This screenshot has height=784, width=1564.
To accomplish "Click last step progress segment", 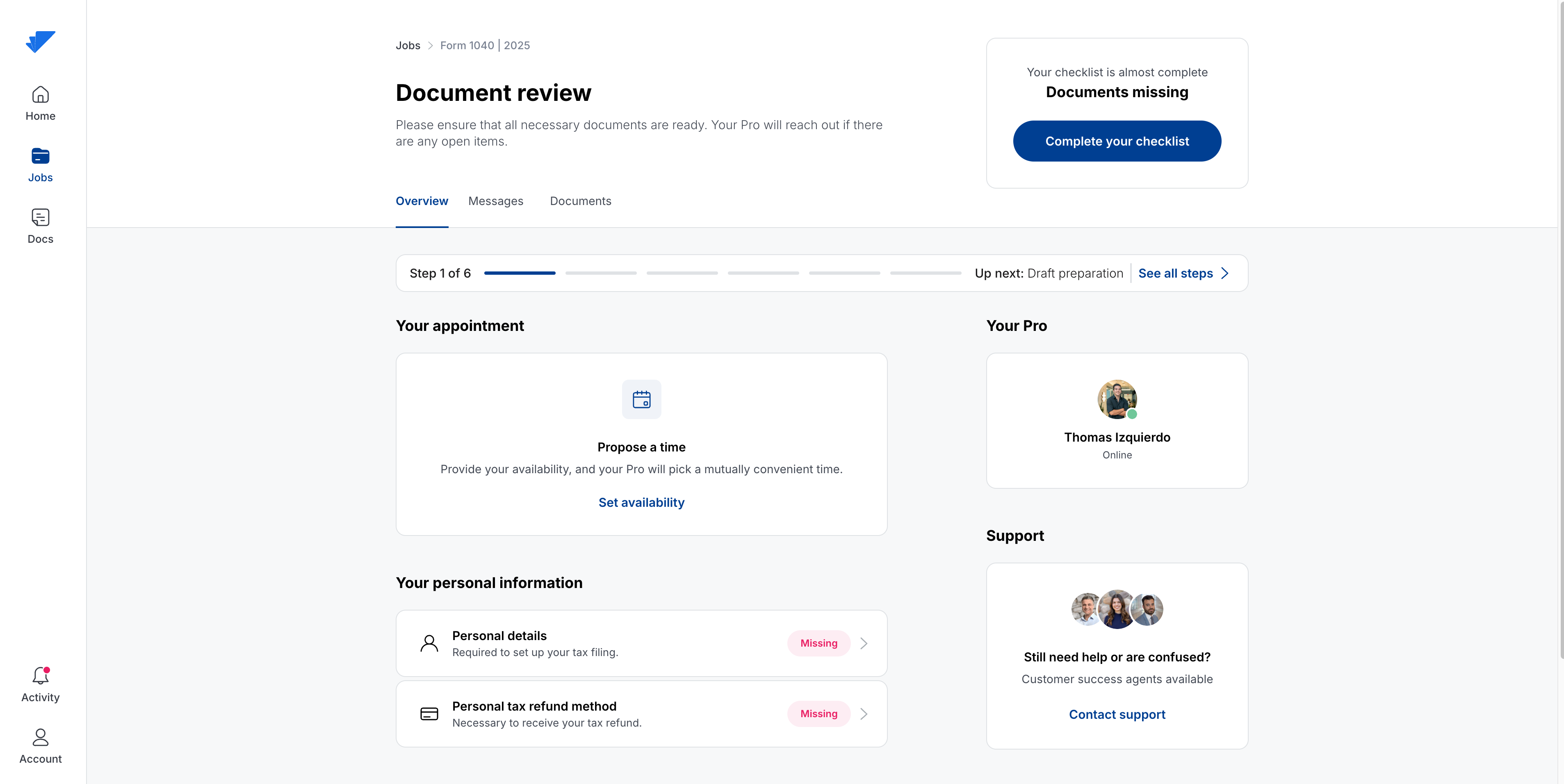I will (x=925, y=273).
